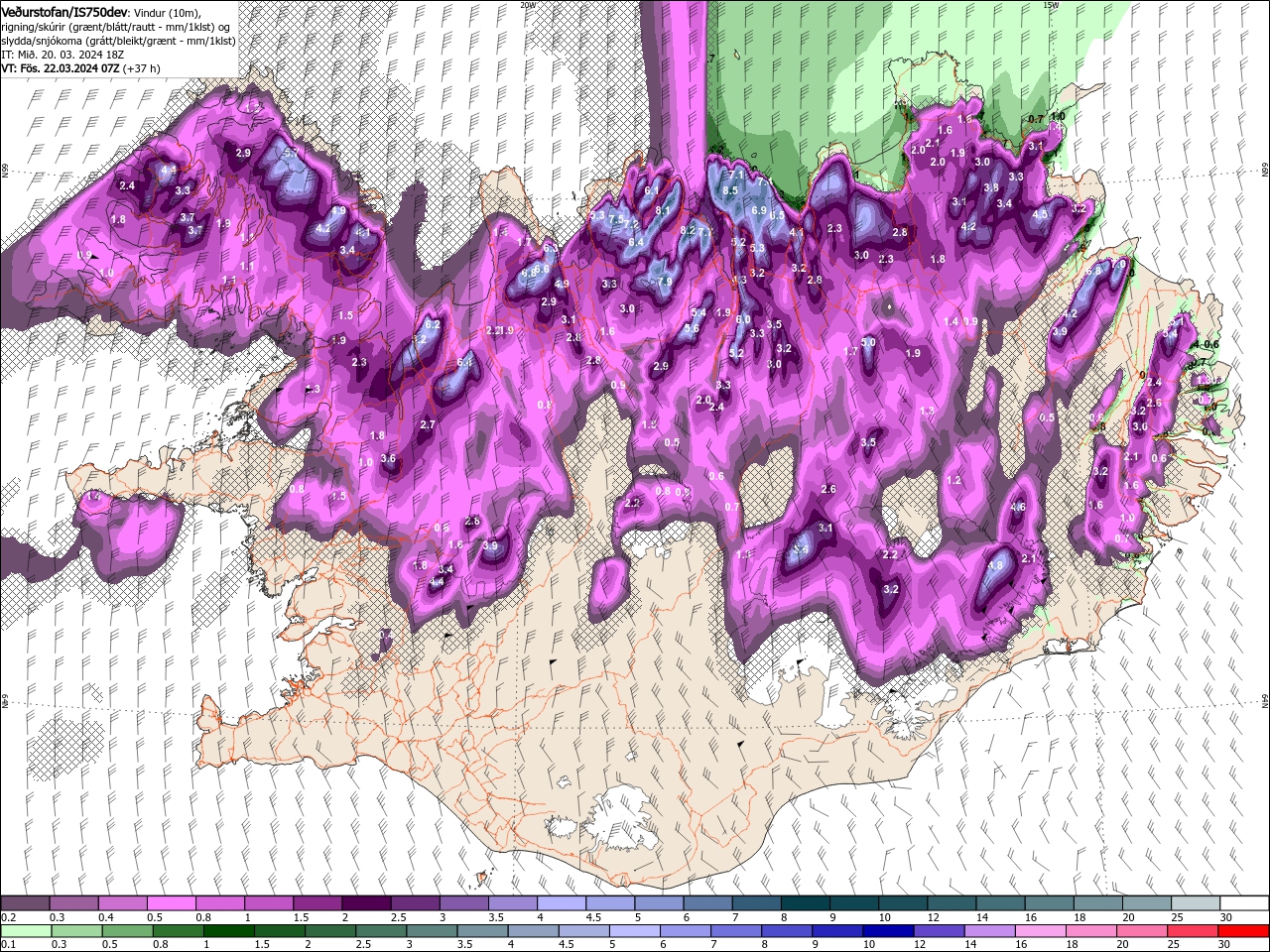Click the 7.9 precipitation value on the map

tap(665, 282)
